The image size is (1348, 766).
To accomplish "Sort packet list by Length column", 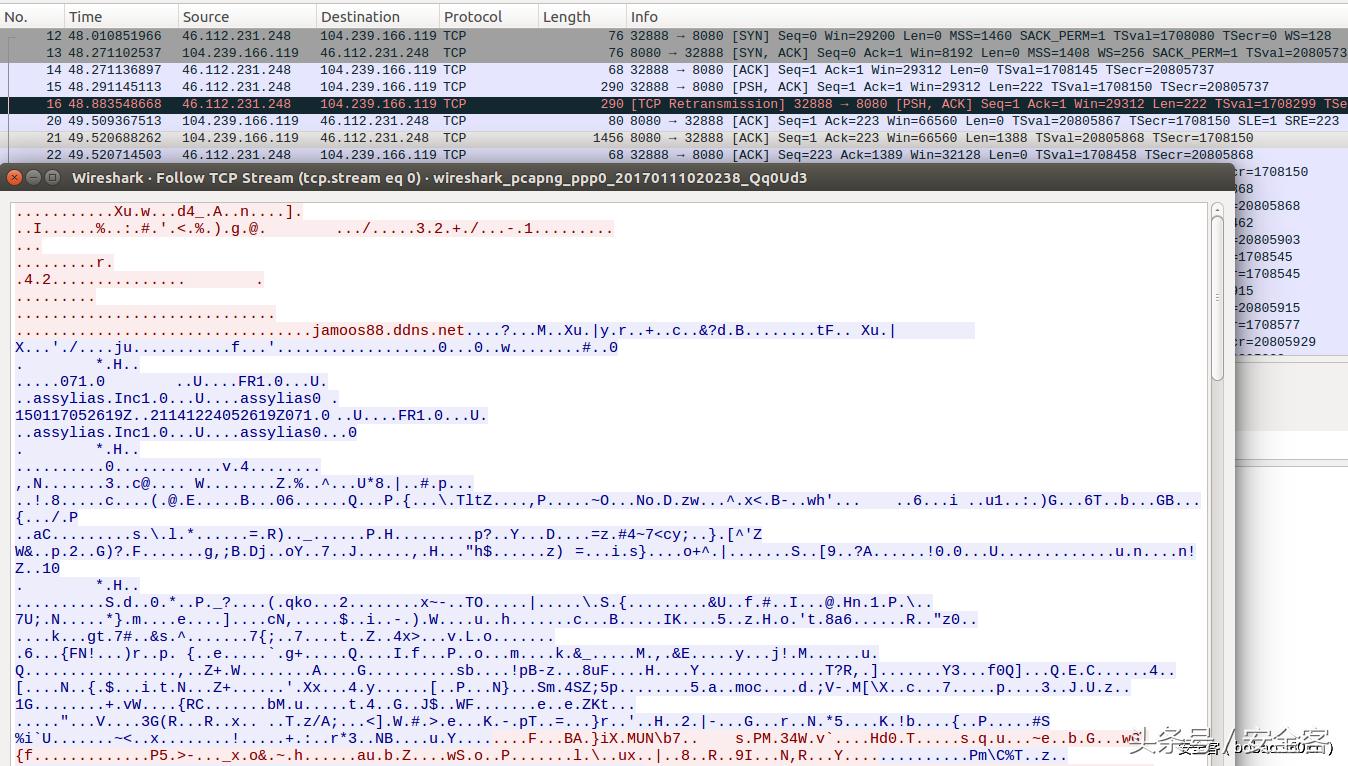I will tap(581, 16).
